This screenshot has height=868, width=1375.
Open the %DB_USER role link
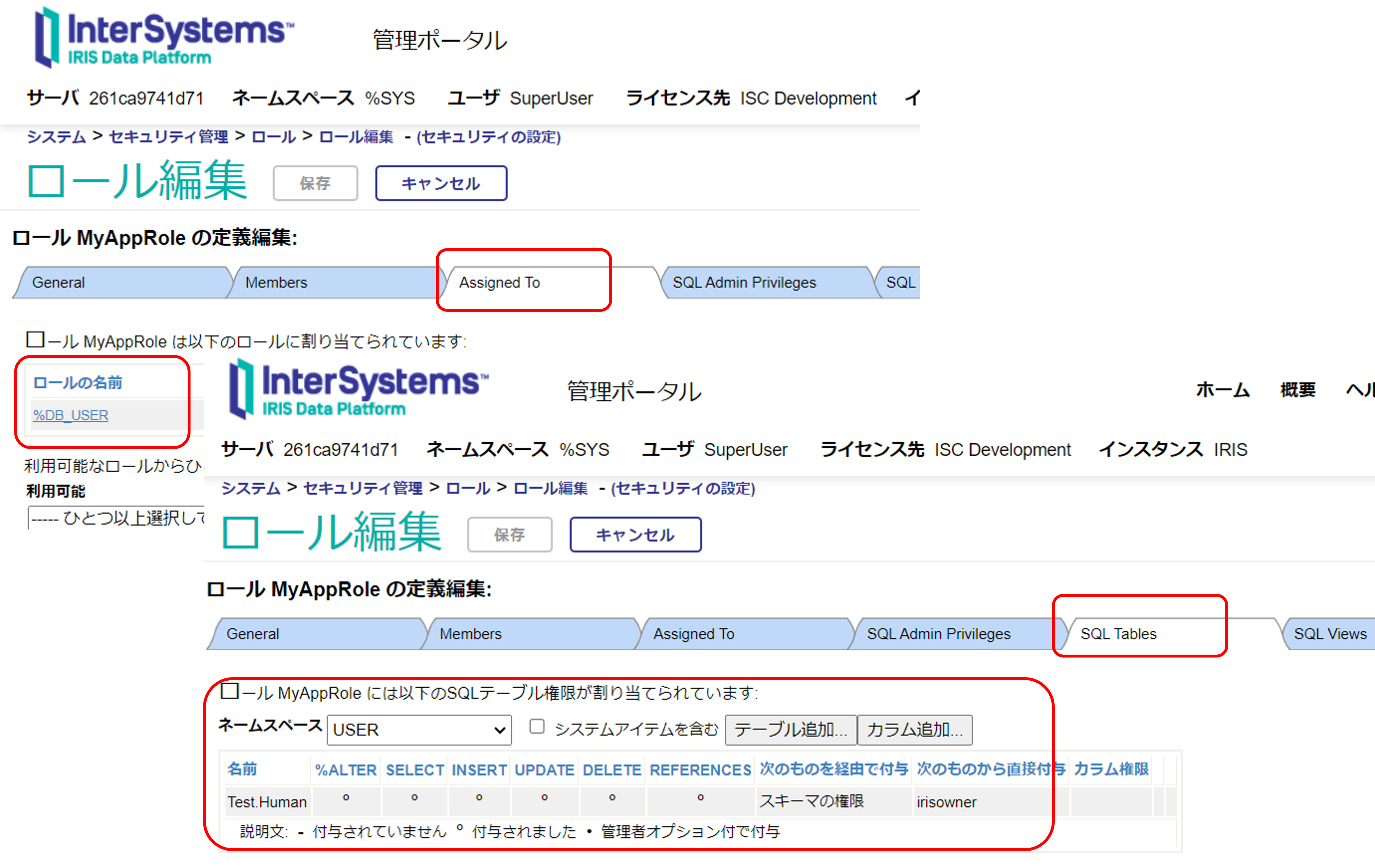point(71,415)
